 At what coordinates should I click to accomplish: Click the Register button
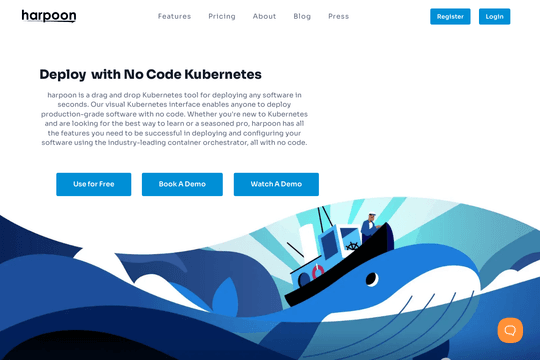tap(450, 17)
